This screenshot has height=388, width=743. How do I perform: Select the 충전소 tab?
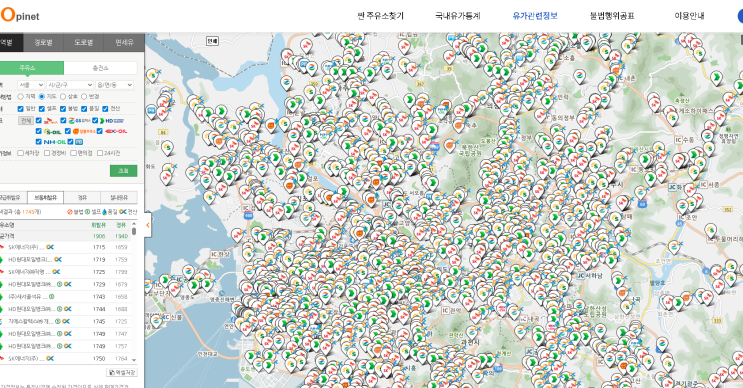point(100,68)
